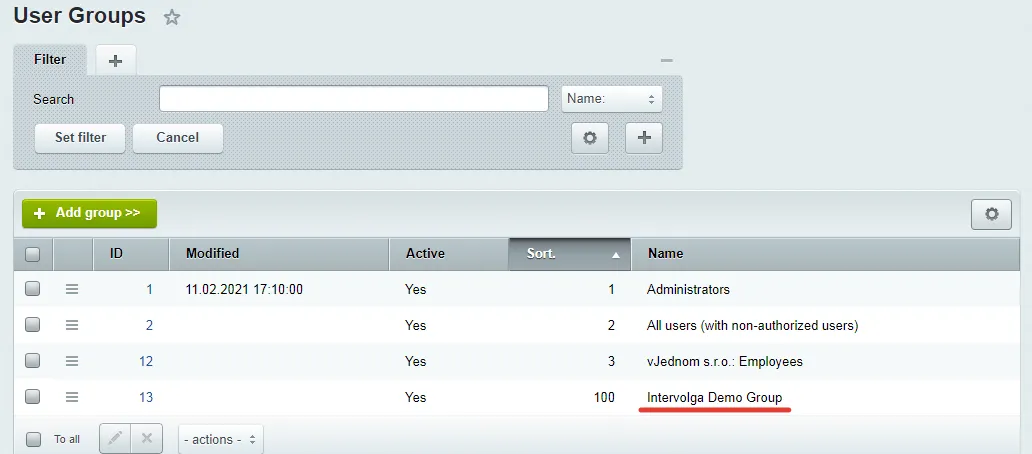Image resolution: width=1032 pixels, height=454 pixels.
Task: Toggle the select-all checkbox in table header
Action: click(x=33, y=254)
